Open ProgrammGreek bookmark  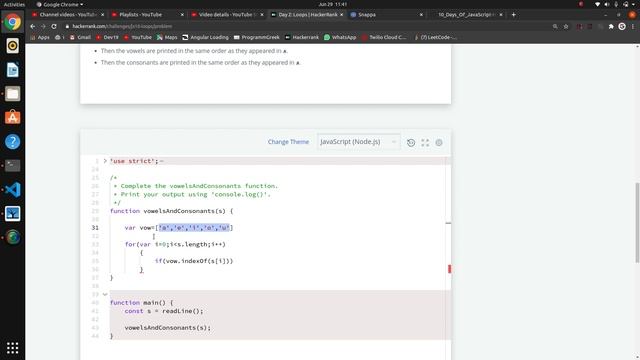point(257,37)
